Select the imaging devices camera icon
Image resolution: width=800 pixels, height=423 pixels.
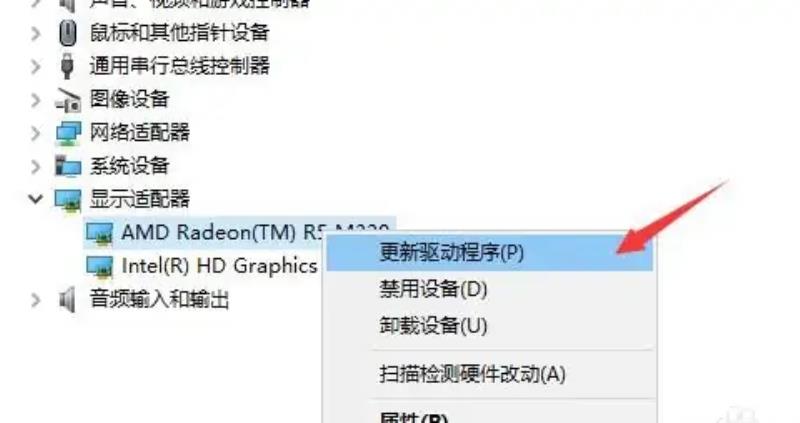coord(68,99)
